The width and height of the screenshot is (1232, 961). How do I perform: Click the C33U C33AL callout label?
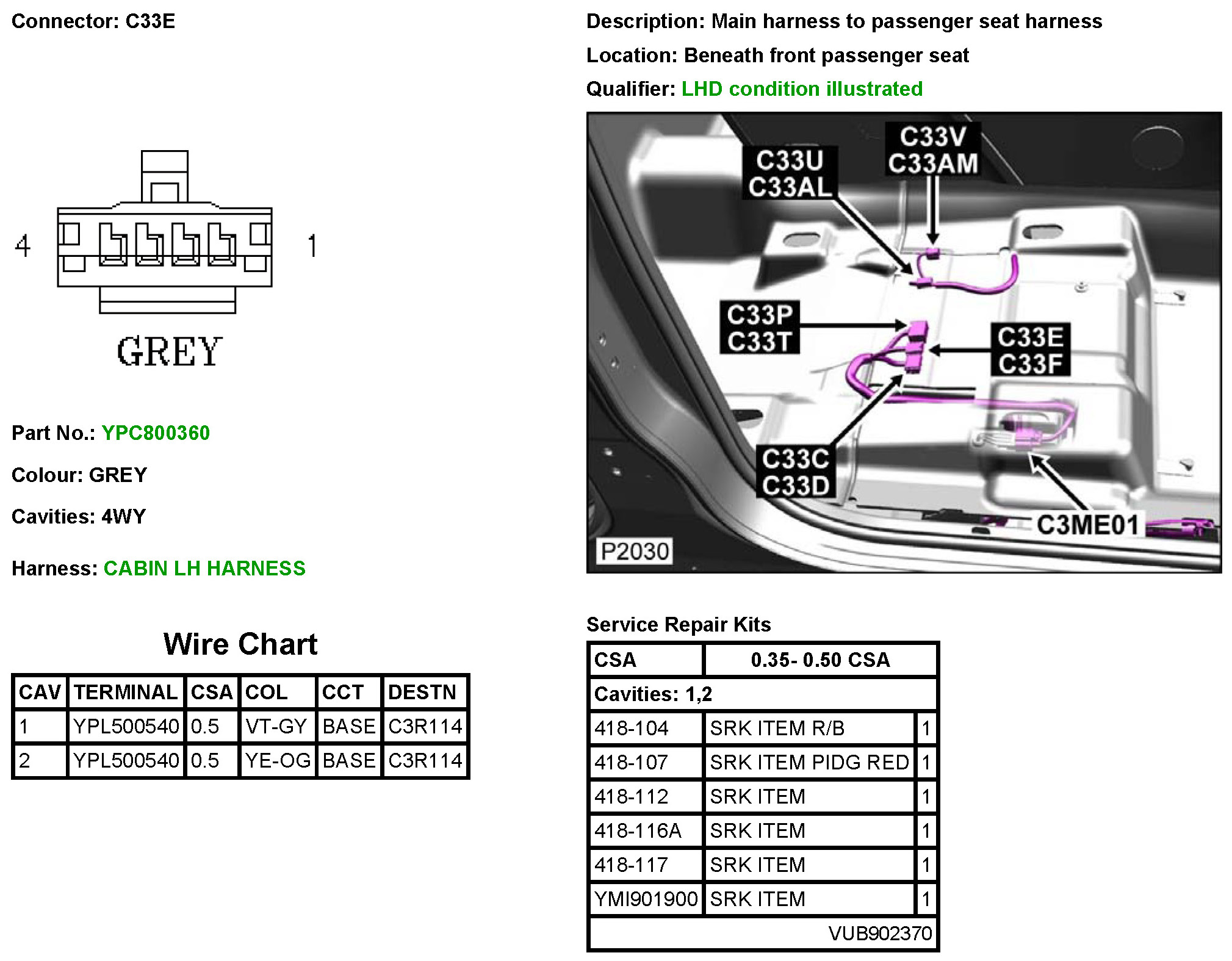tap(790, 173)
